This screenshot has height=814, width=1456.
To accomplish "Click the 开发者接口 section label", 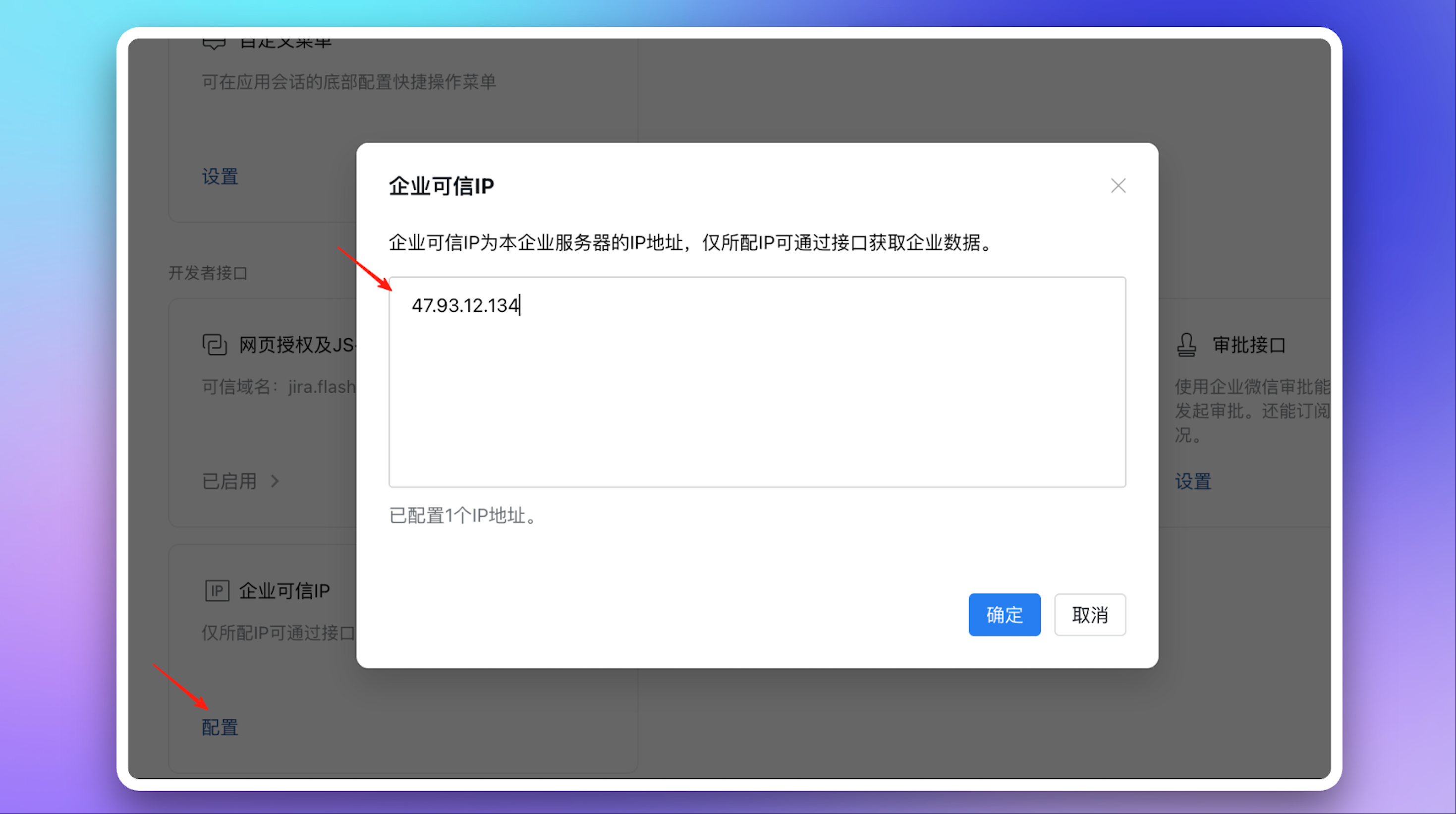I will [208, 273].
